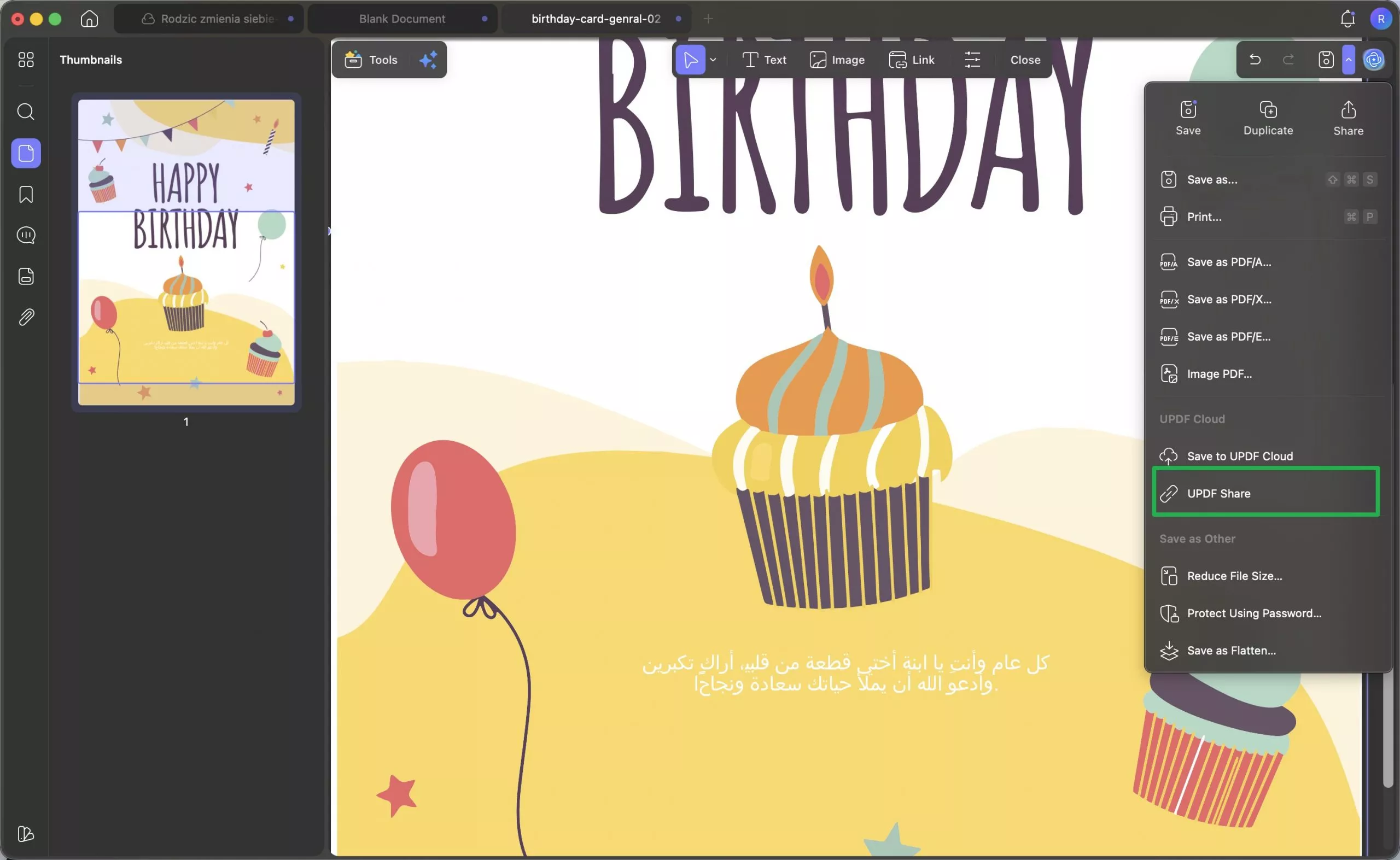Select the page 1 thumbnail
1400x860 pixels.
coord(186,253)
